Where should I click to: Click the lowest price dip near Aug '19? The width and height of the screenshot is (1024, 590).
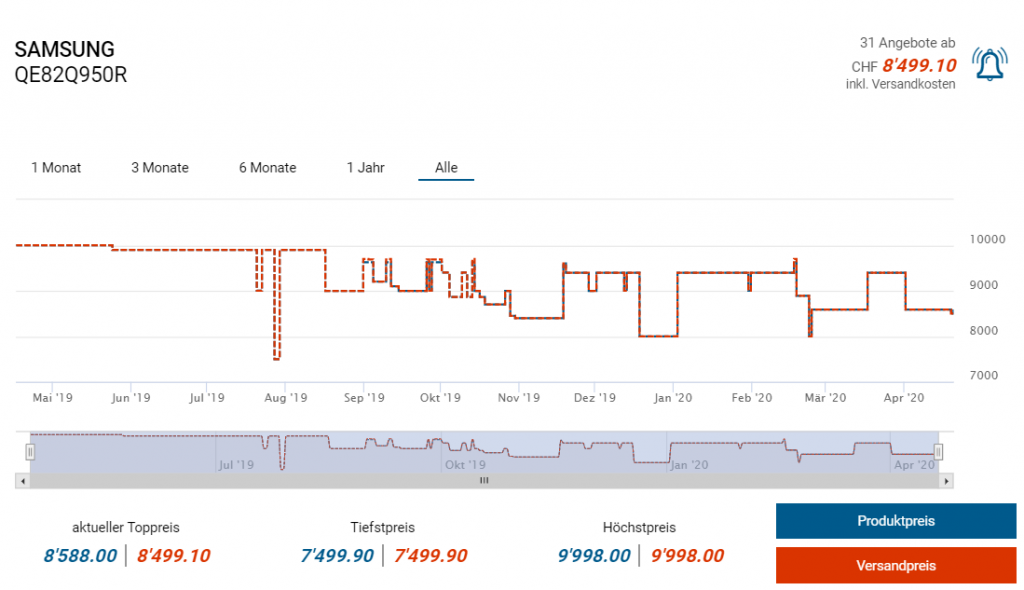[x=276, y=357]
